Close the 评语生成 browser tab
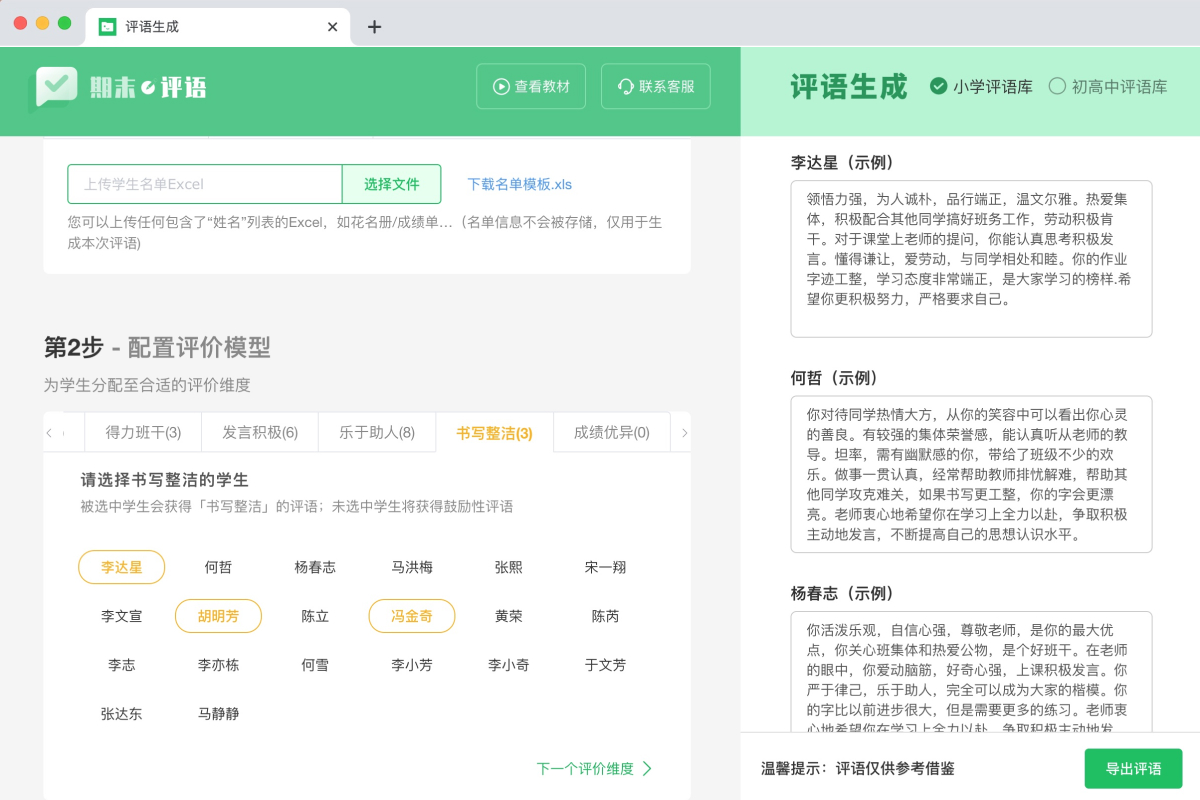Image resolution: width=1200 pixels, height=800 pixels. 333,27
